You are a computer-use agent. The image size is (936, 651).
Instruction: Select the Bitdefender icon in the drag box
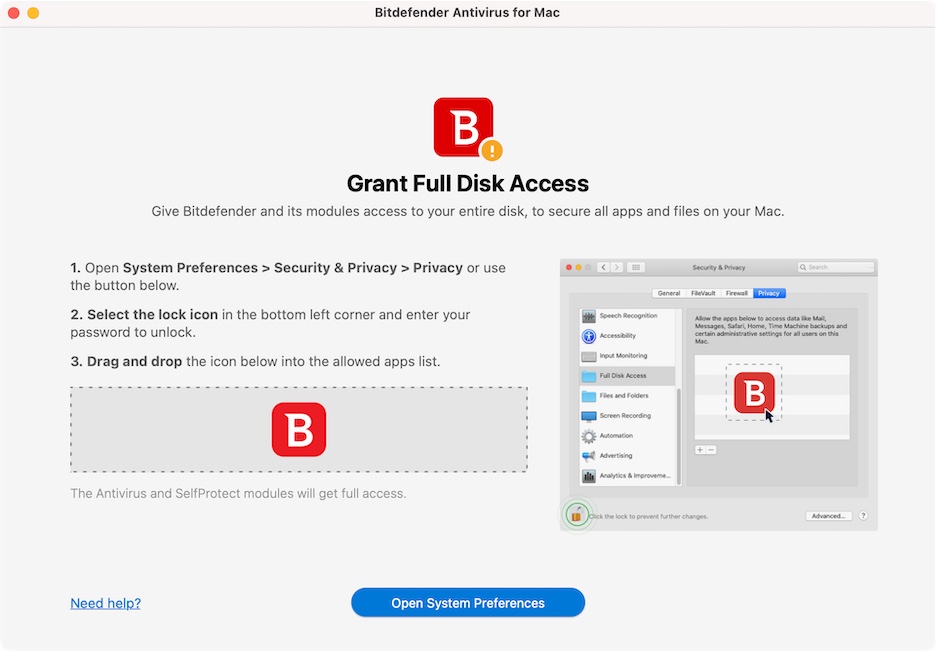coord(299,430)
